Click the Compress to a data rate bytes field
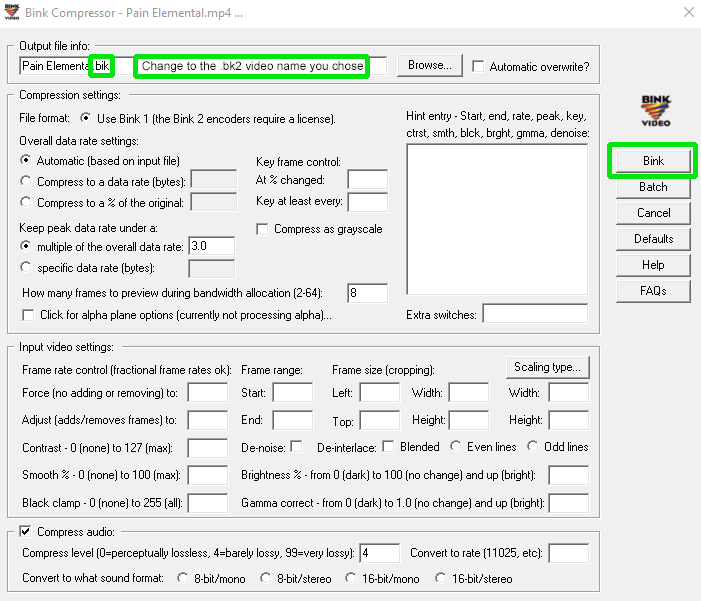This screenshot has width=701, height=601. pyautogui.click(x=214, y=179)
